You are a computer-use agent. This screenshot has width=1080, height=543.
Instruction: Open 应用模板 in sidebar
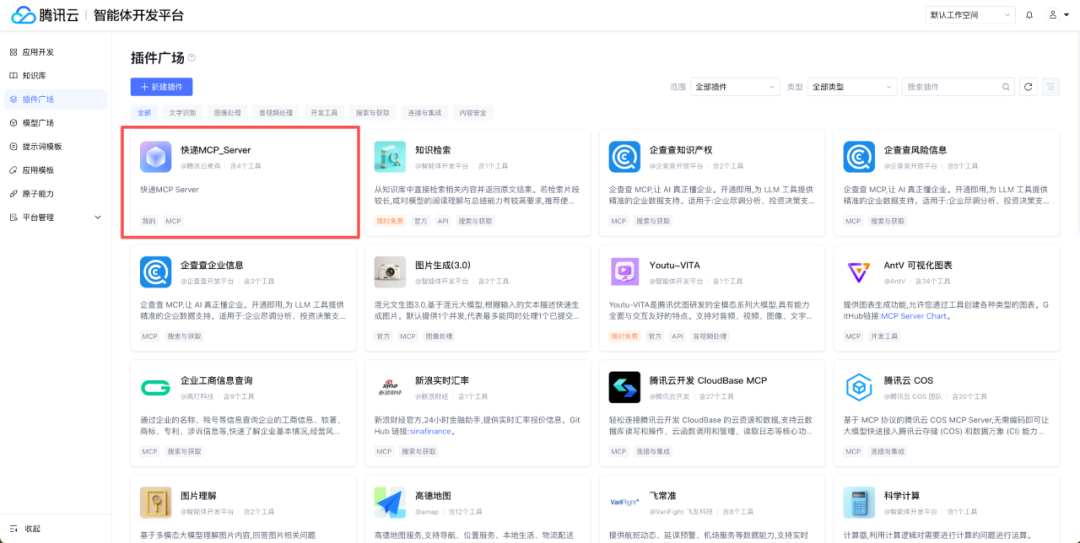[x=56, y=170]
